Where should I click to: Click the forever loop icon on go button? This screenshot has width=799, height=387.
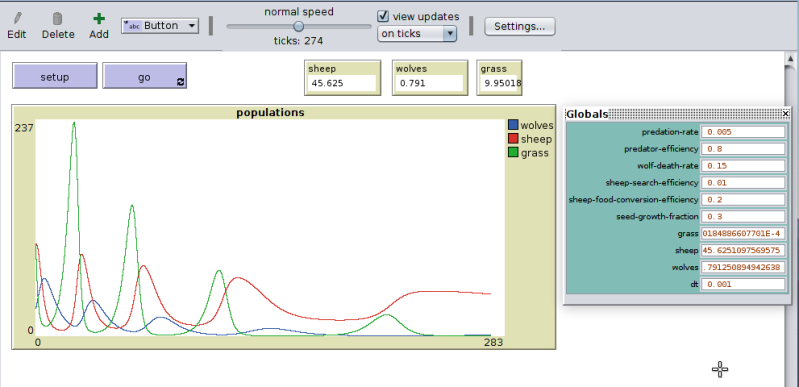pos(180,82)
